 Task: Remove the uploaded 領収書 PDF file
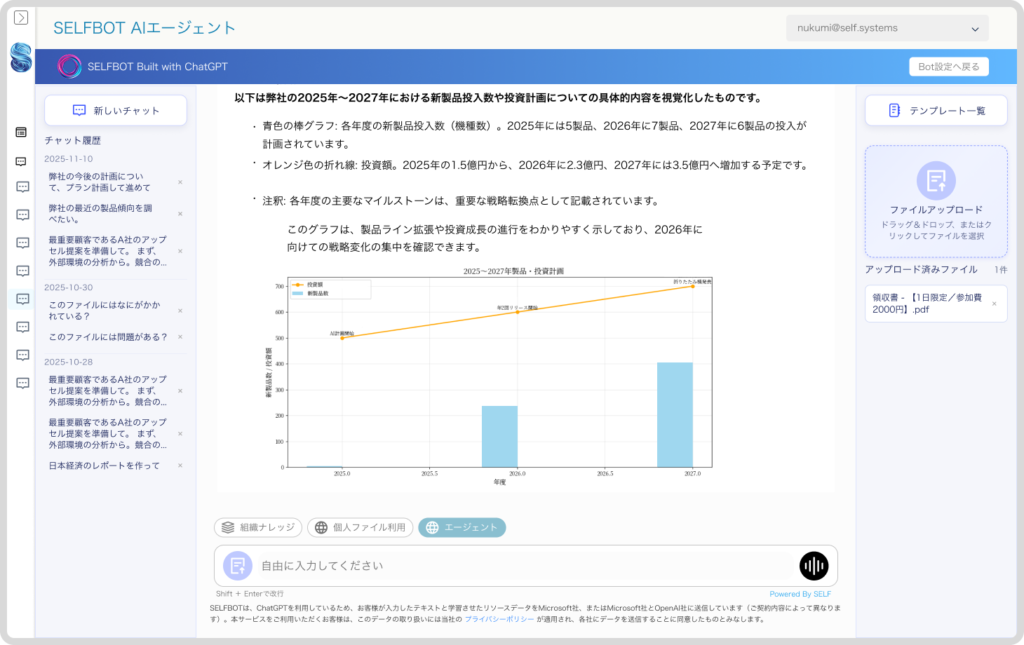(994, 303)
